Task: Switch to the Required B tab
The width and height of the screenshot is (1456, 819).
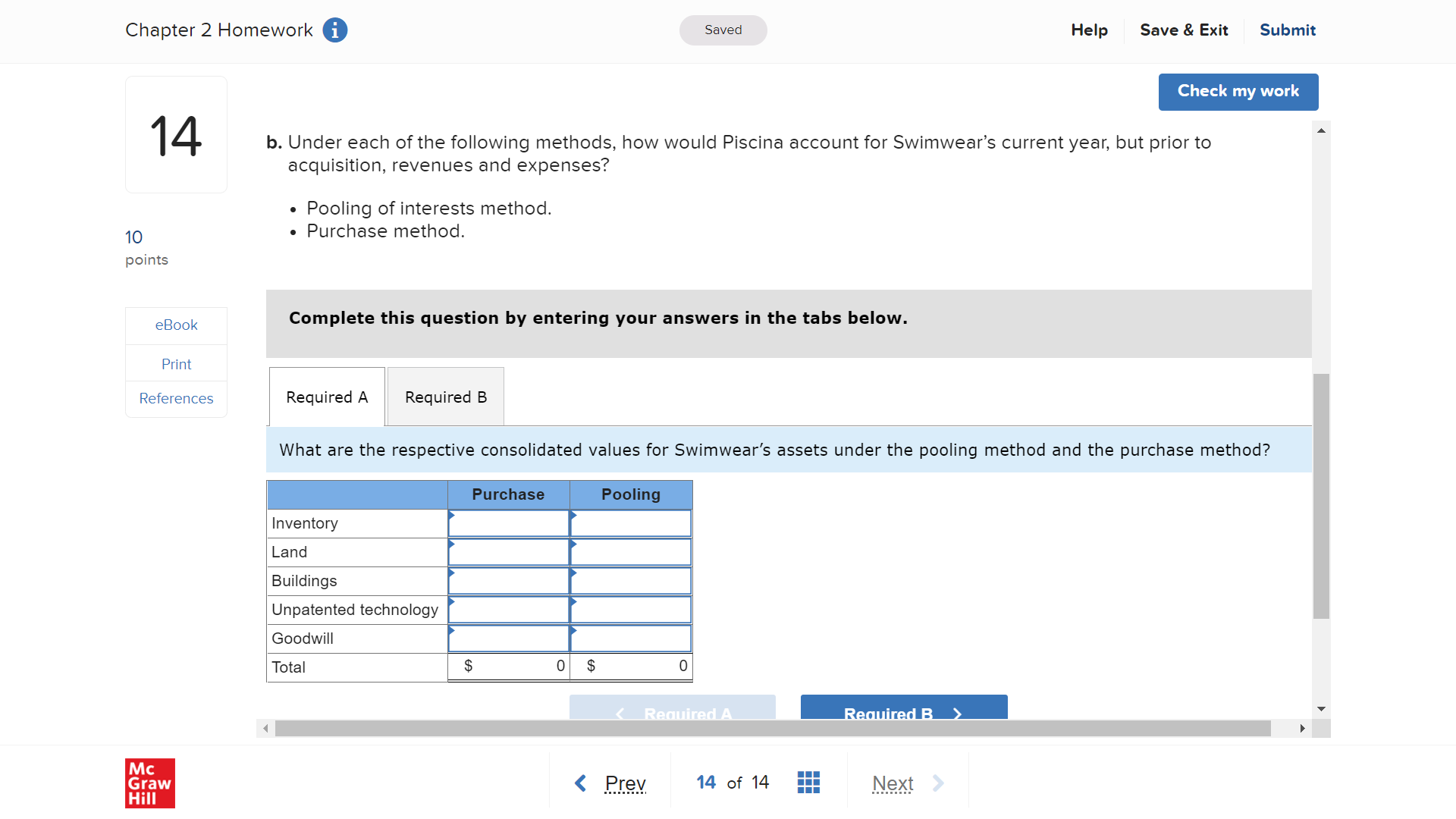Action: [x=445, y=397]
